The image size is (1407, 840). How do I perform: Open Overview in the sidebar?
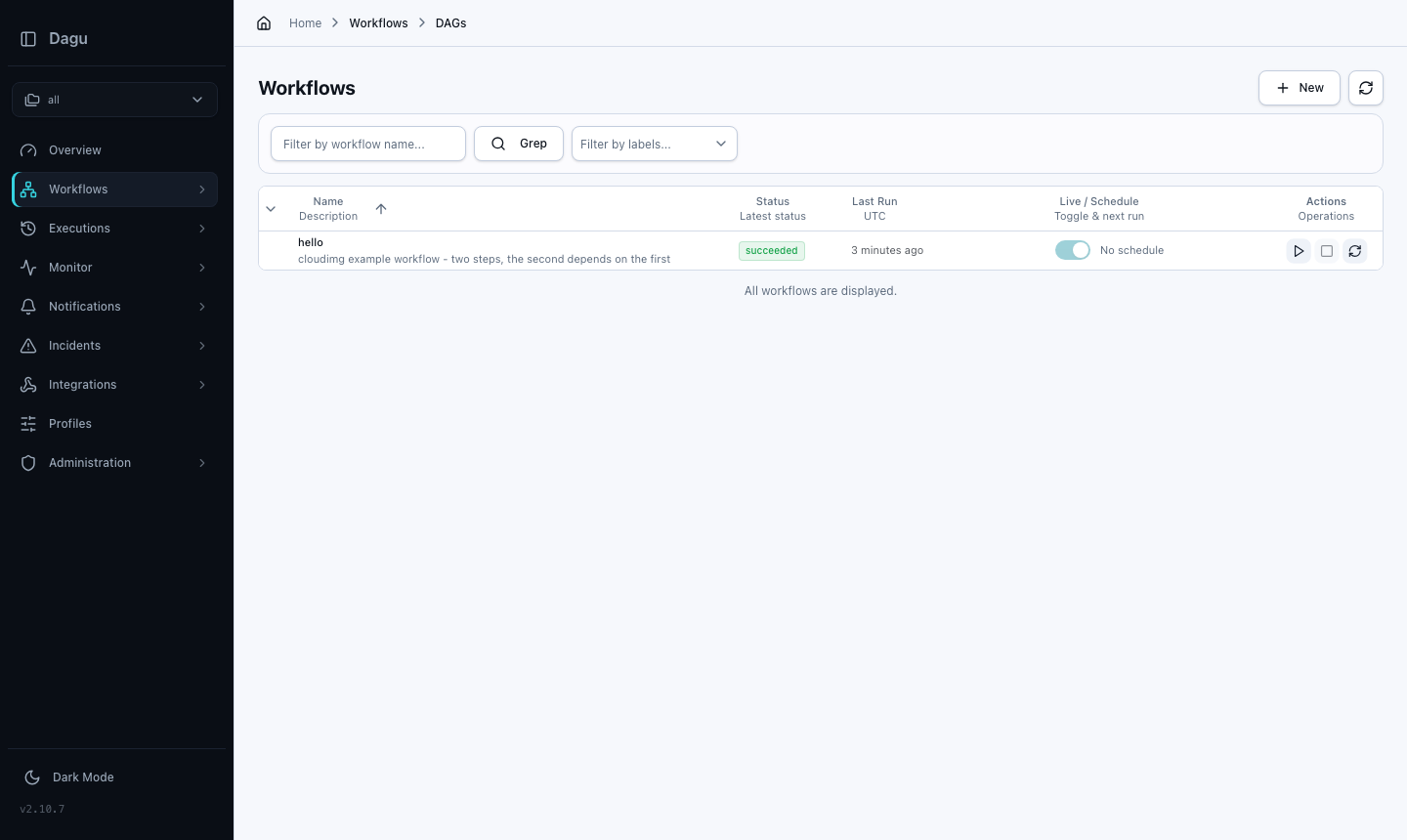114,150
